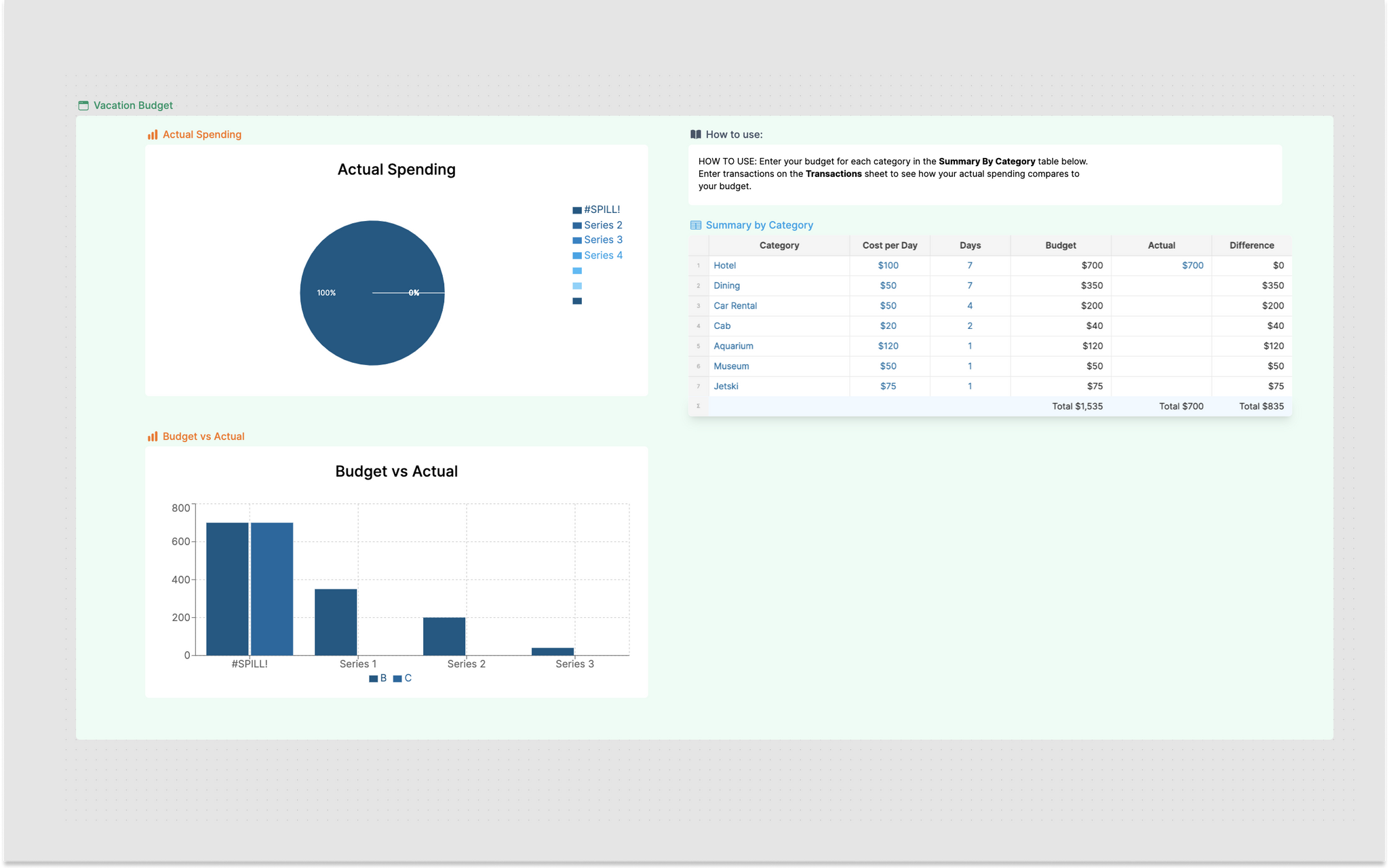
Task: Click the Series 4 legend swatch
Action: pyautogui.click(x=577, y=256)
